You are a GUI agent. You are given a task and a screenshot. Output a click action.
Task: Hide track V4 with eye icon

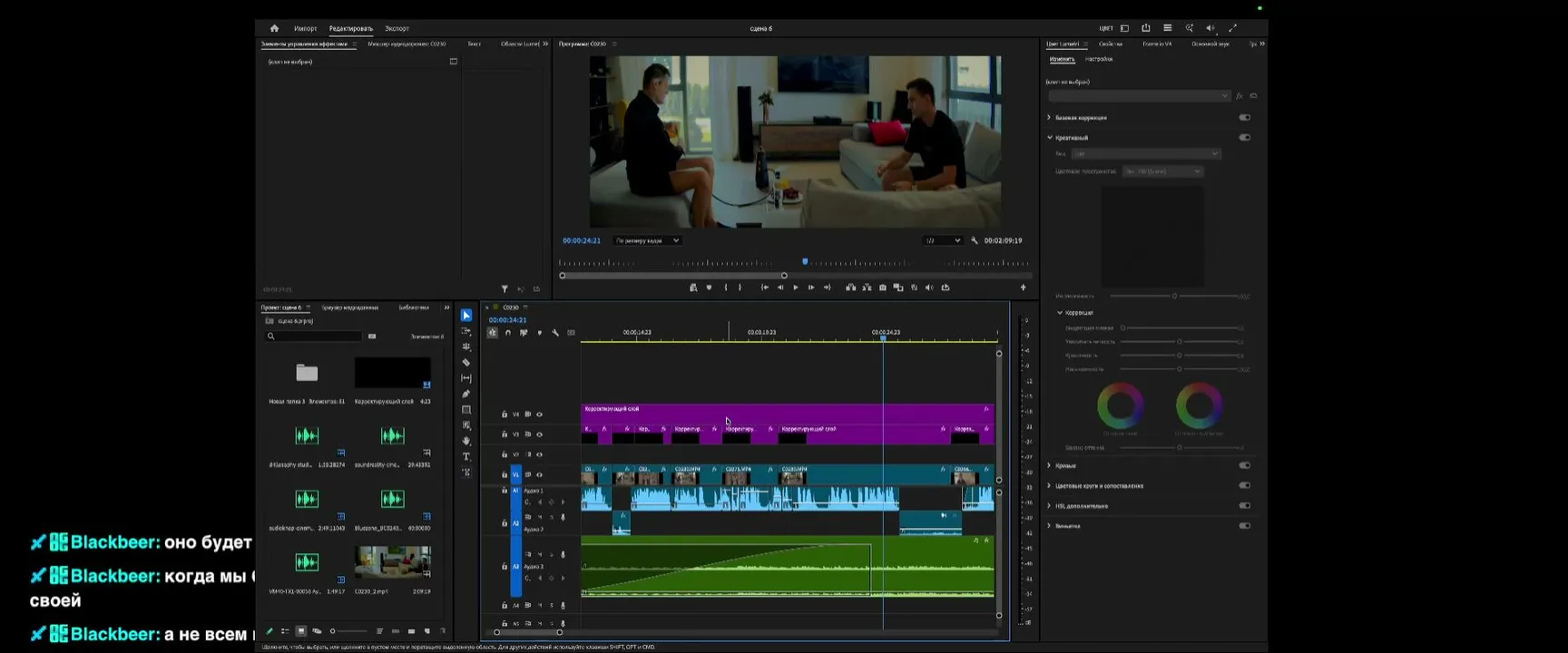539,414
